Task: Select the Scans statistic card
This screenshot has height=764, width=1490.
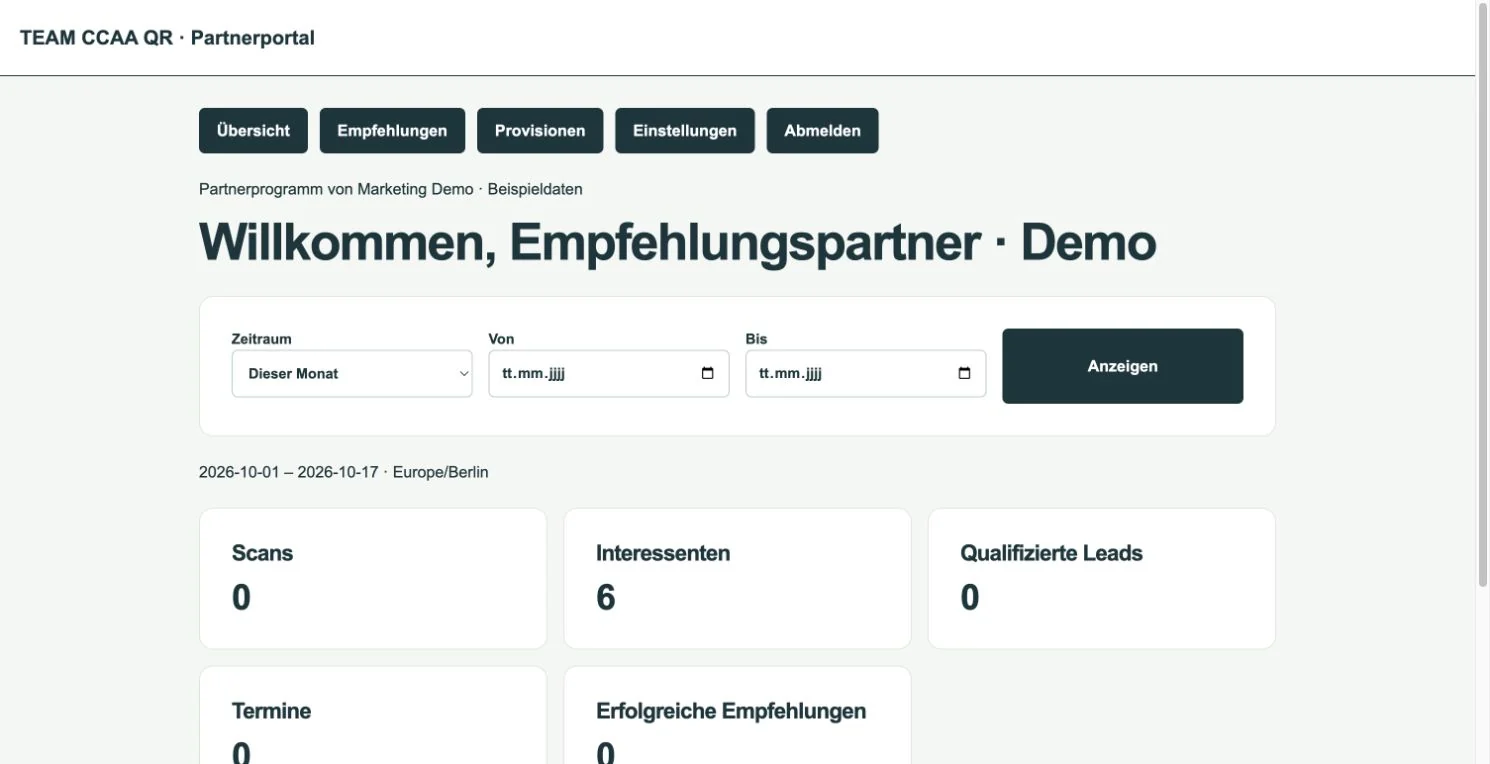Action: (373, 579)
